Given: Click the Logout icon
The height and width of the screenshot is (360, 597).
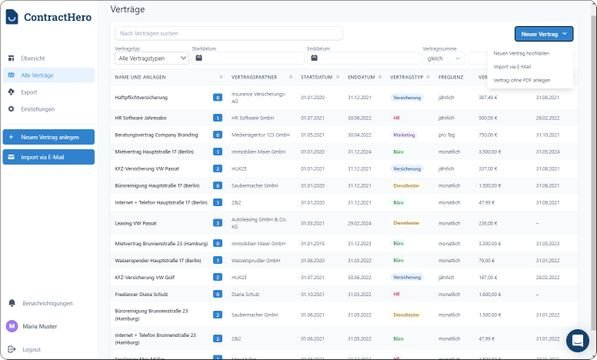Looking at the screenshot, I should (12, 349).
